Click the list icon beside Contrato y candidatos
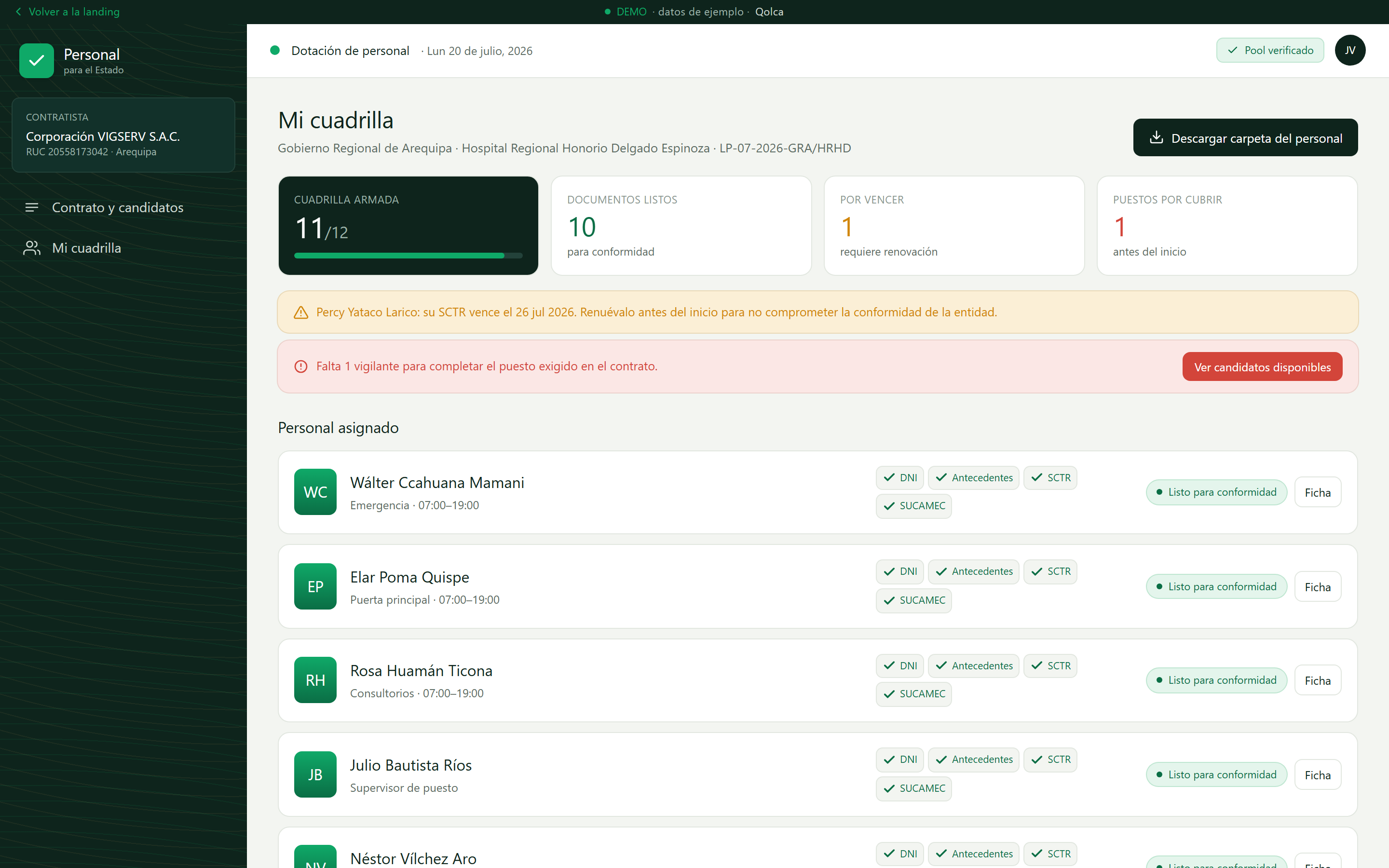Viewport: 1389px width, 868px height. 31,207
